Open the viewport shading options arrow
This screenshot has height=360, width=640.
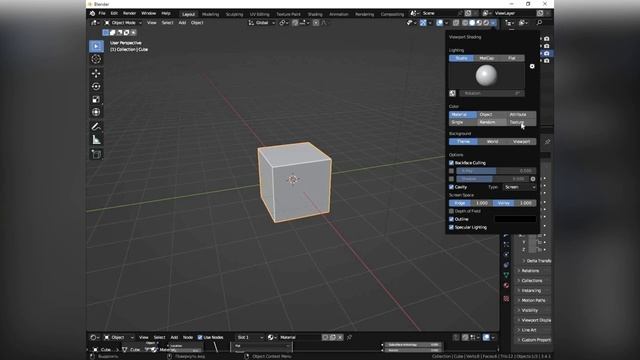pyautogui.click(x=493, y=23)
